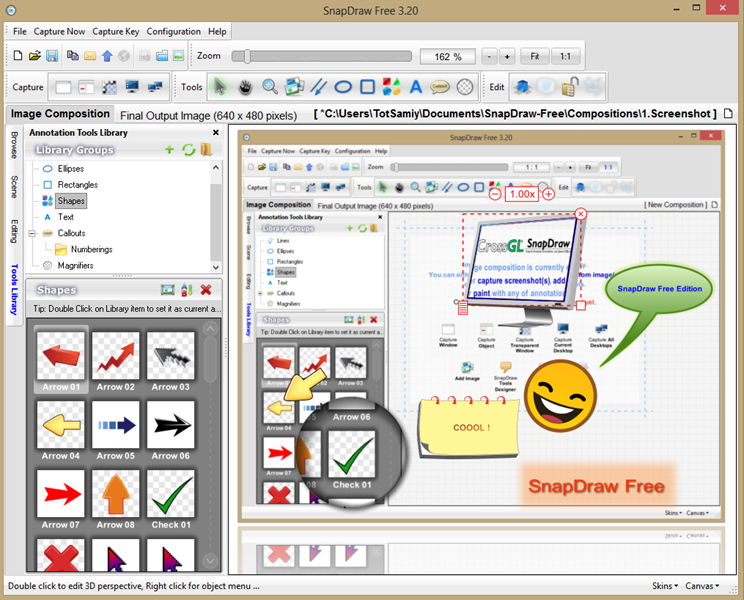Save composition using the floppy disk icon
The image size is (744, 600).
click(52, 55)
